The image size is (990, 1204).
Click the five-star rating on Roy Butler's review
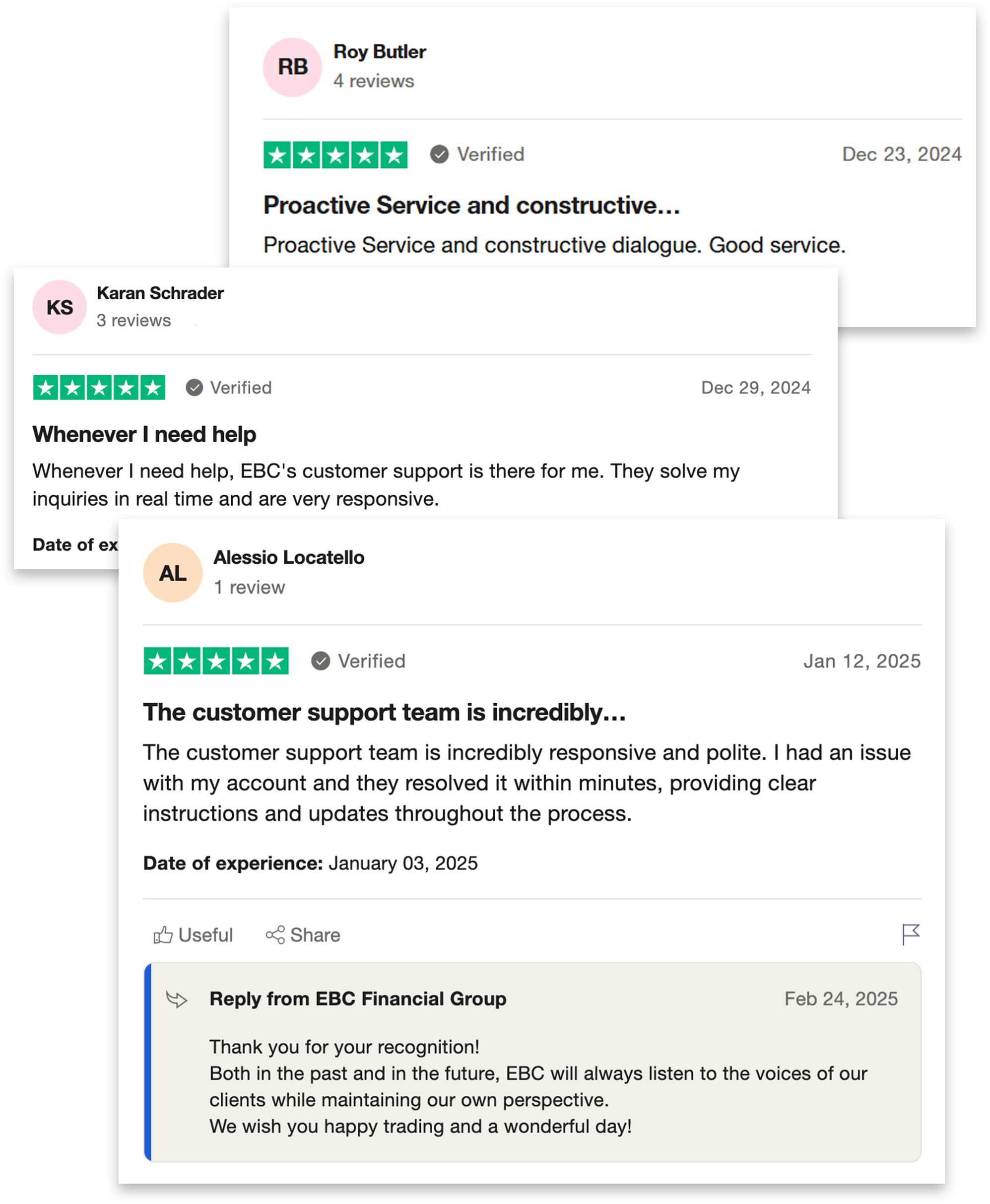pos(335,154)
